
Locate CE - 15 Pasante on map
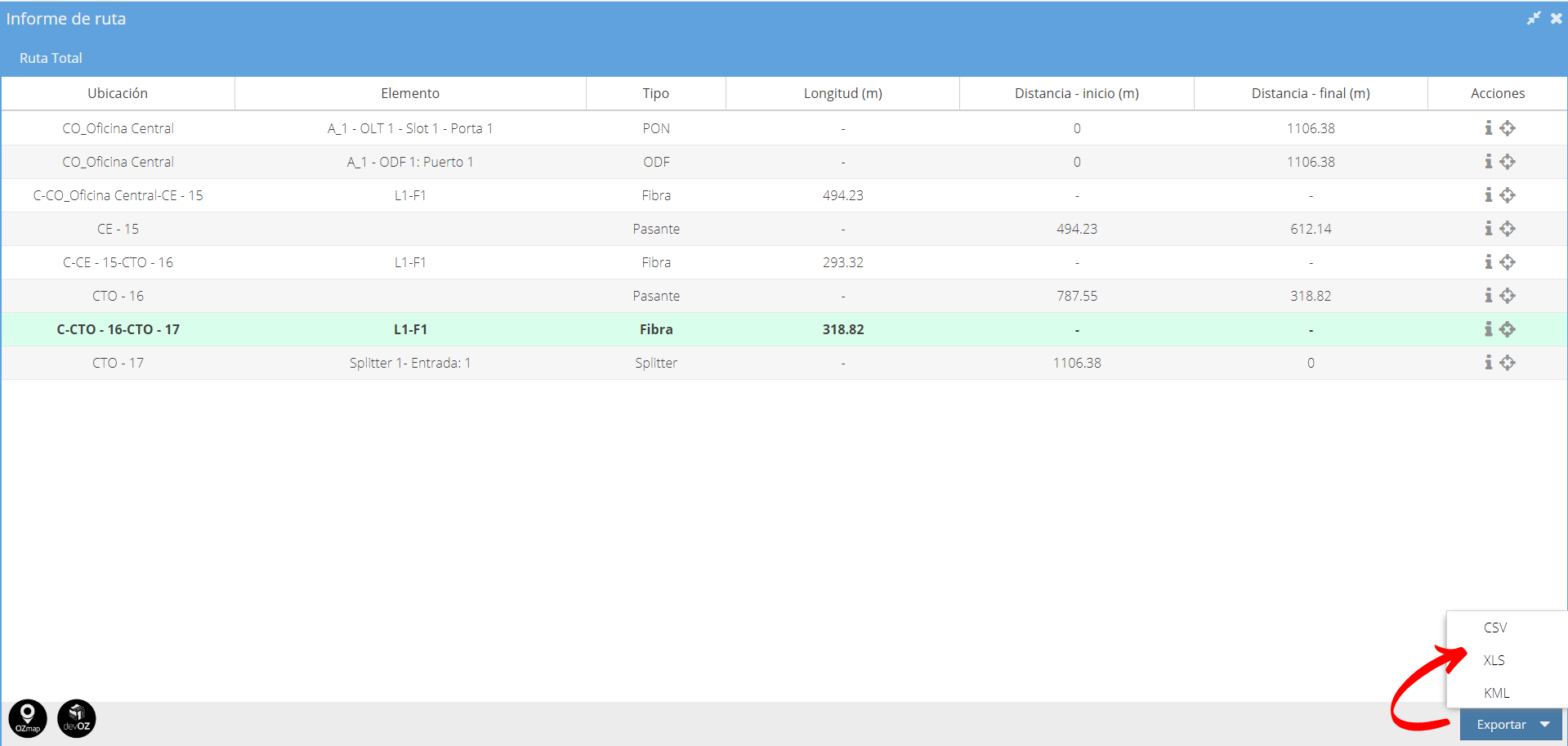(x=1508, y=228)
